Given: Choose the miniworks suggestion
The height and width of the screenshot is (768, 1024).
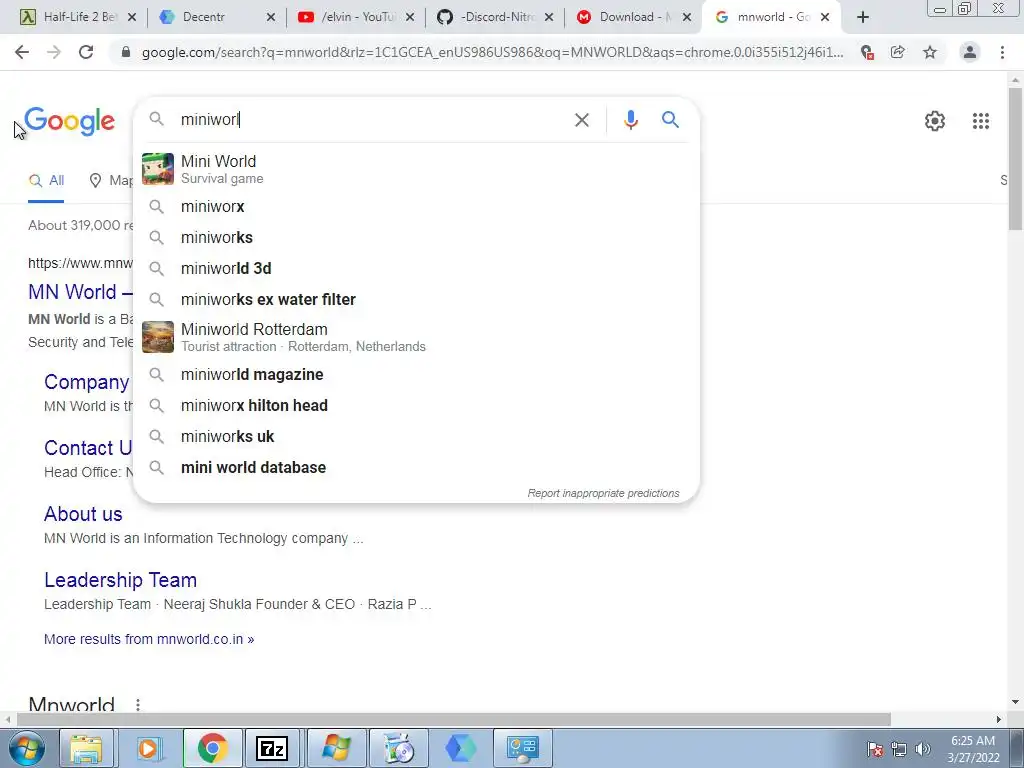Looking at the screenshot, I should 416,238.
